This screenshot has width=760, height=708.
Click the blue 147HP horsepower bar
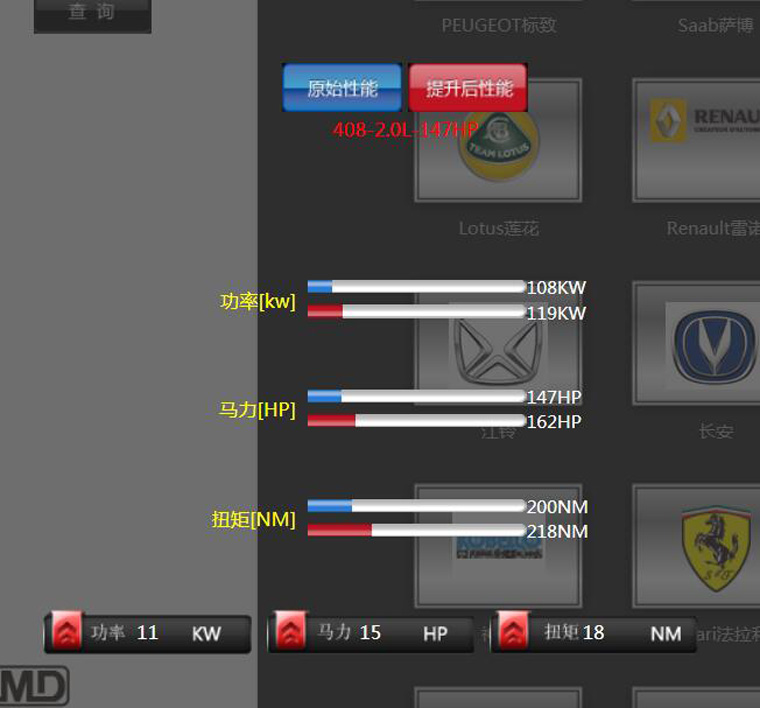click(417, 396)
